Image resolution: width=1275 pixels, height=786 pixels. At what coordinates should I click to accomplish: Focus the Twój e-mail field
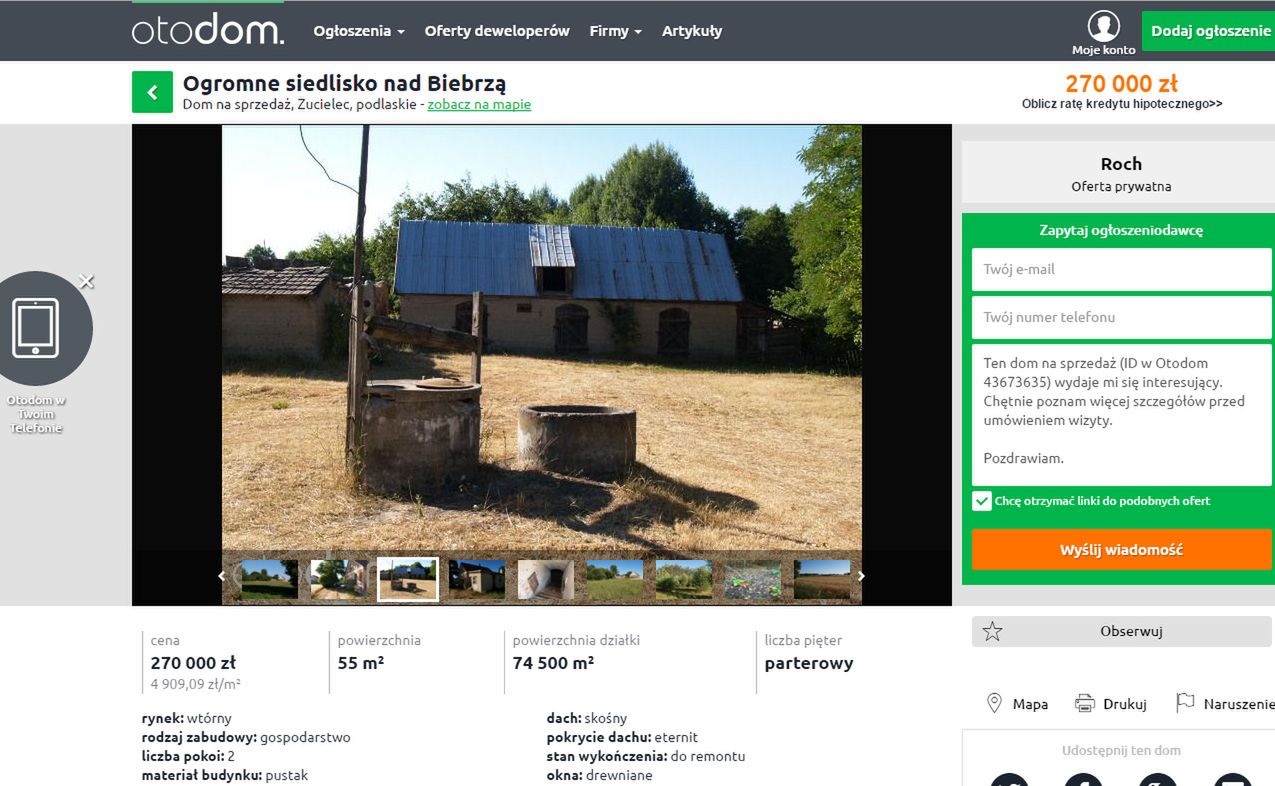pyautogui.click(x=1121, y=269)
